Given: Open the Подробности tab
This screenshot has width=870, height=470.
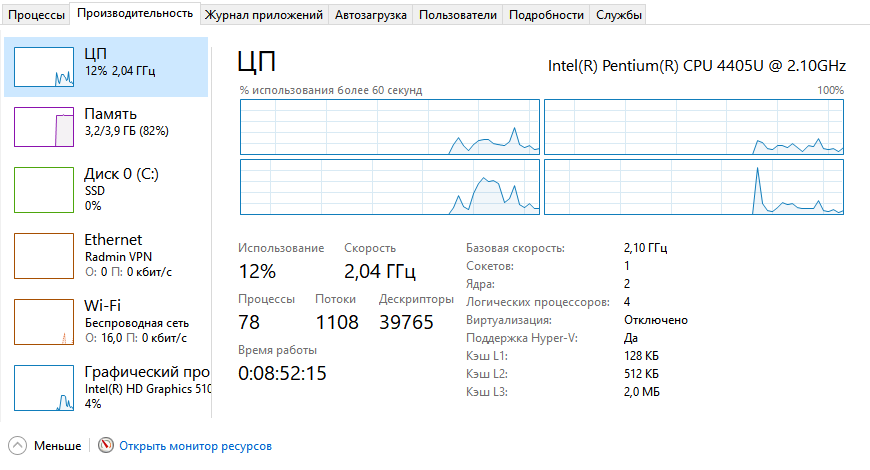Looking at the screenshot, I should 546,15.
